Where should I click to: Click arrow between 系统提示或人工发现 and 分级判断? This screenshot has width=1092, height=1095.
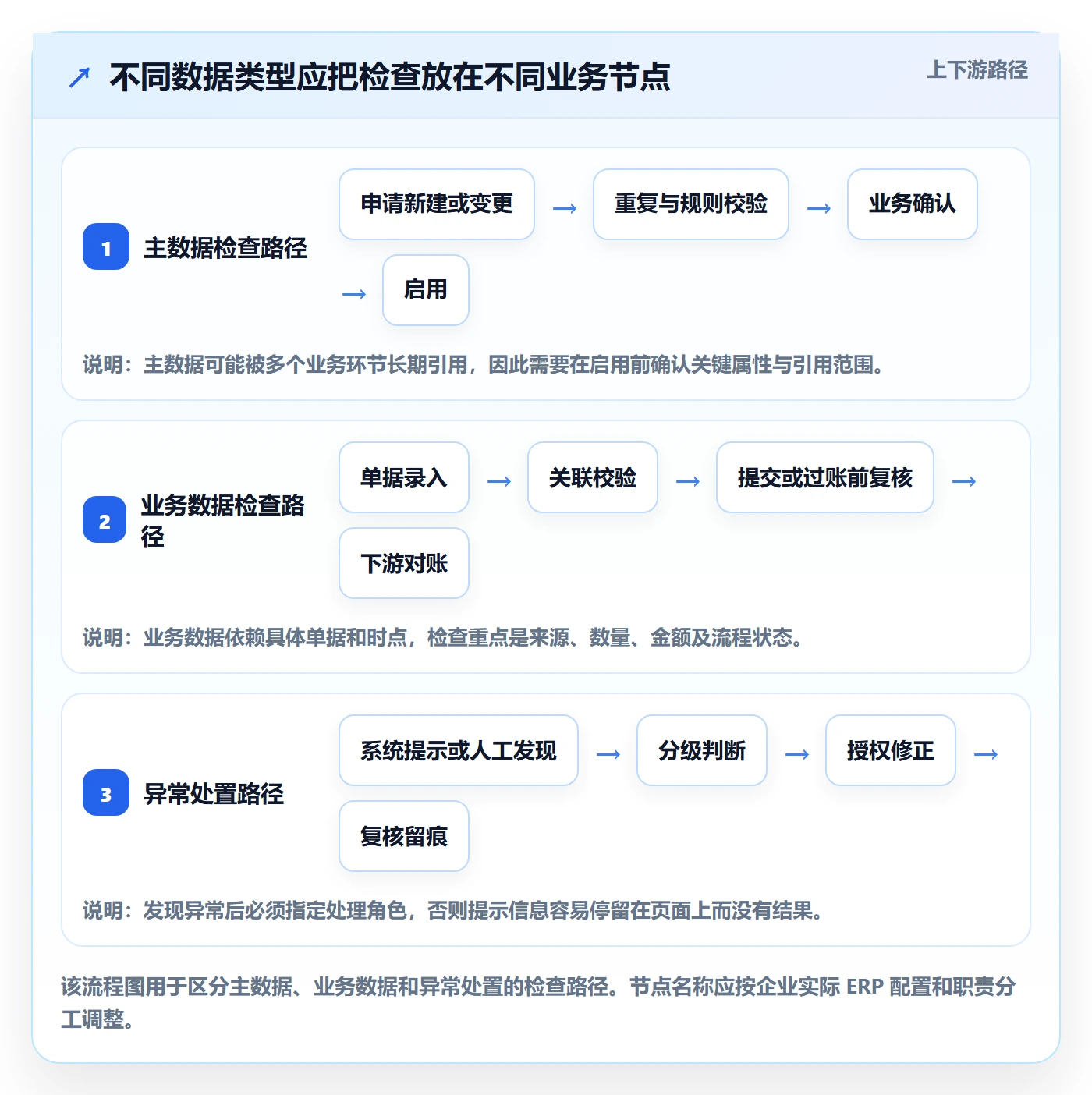pyautogui.click(x=608, y=754)
